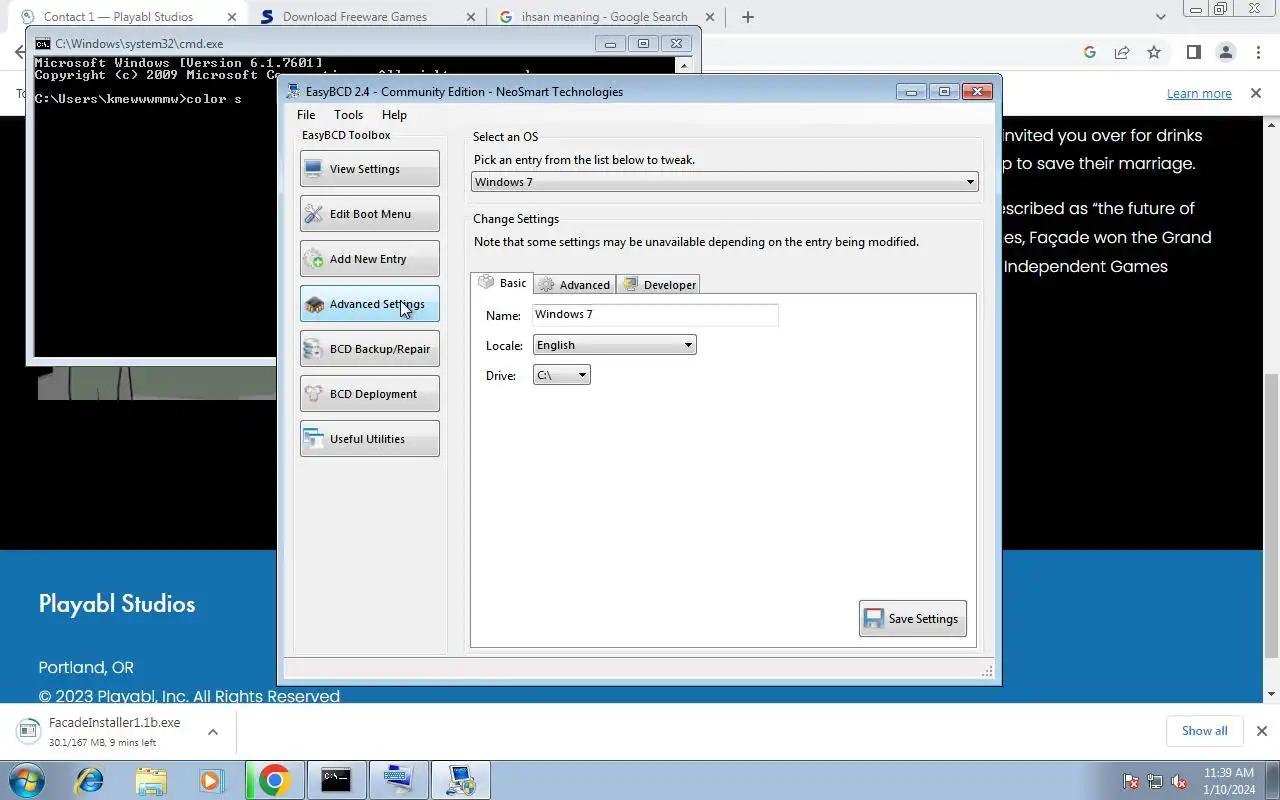Image resolution: width=1280 pixels, height=800 pixels.
Task: Open the Chrome profile icon
Action: pyautogui.click(x=1225, y=52)
